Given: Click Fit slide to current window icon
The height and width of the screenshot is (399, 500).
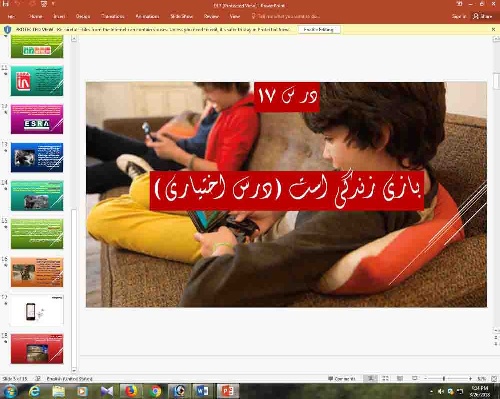Looking at the screenshot, I should (x=494, y=379).
